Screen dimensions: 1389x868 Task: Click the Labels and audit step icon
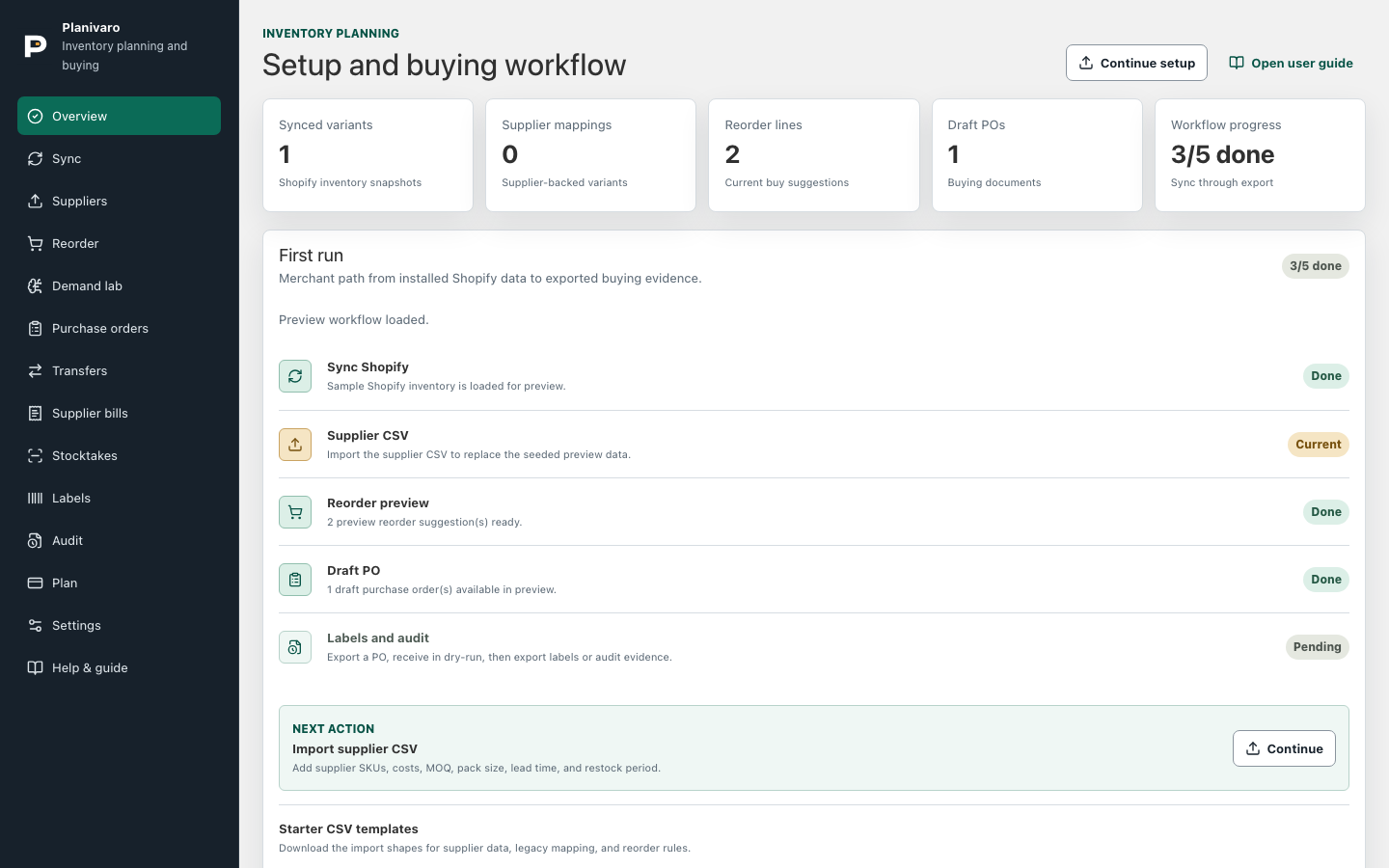click(295, 647)
